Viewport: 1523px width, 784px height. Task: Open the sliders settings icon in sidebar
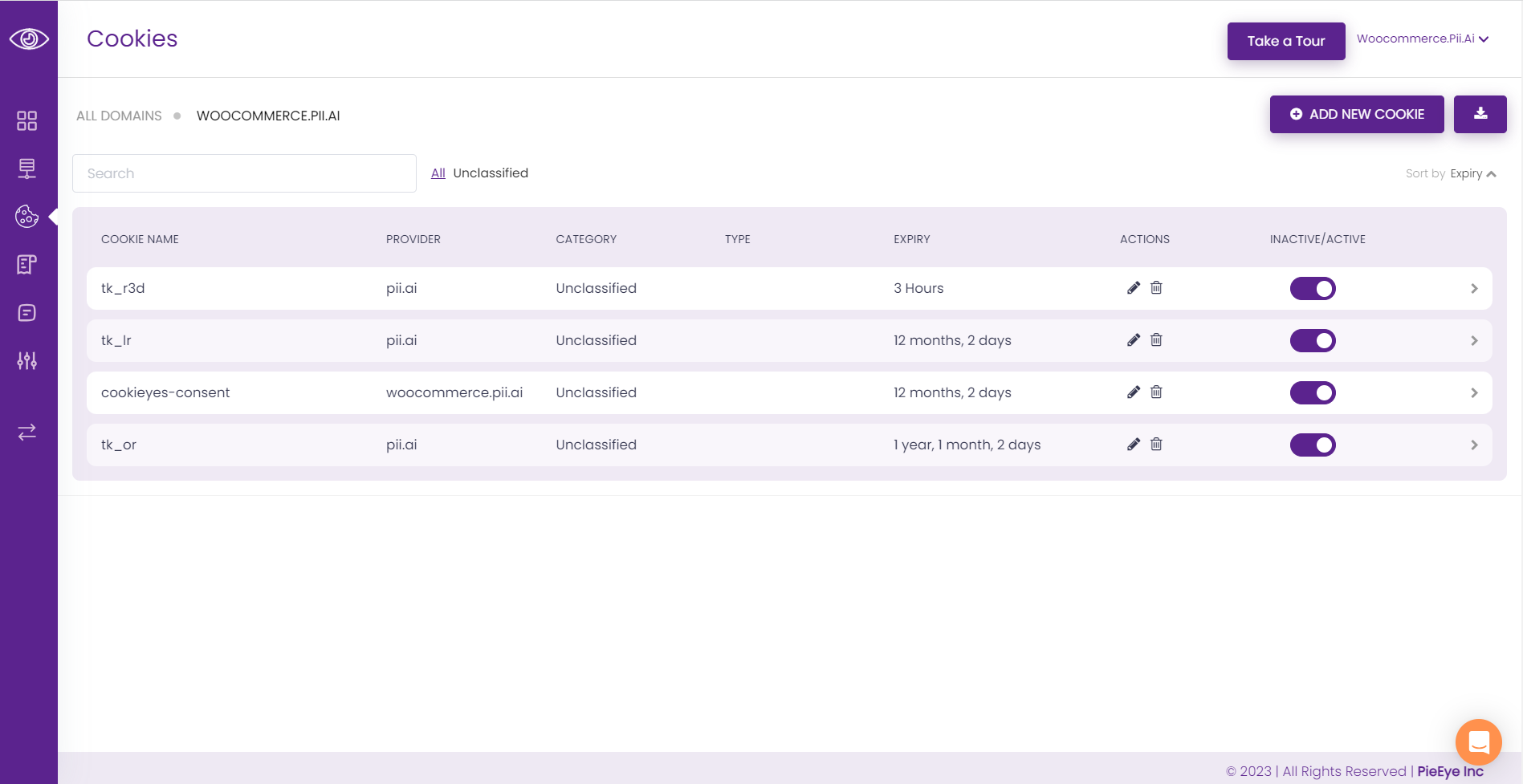pos(27,360)
